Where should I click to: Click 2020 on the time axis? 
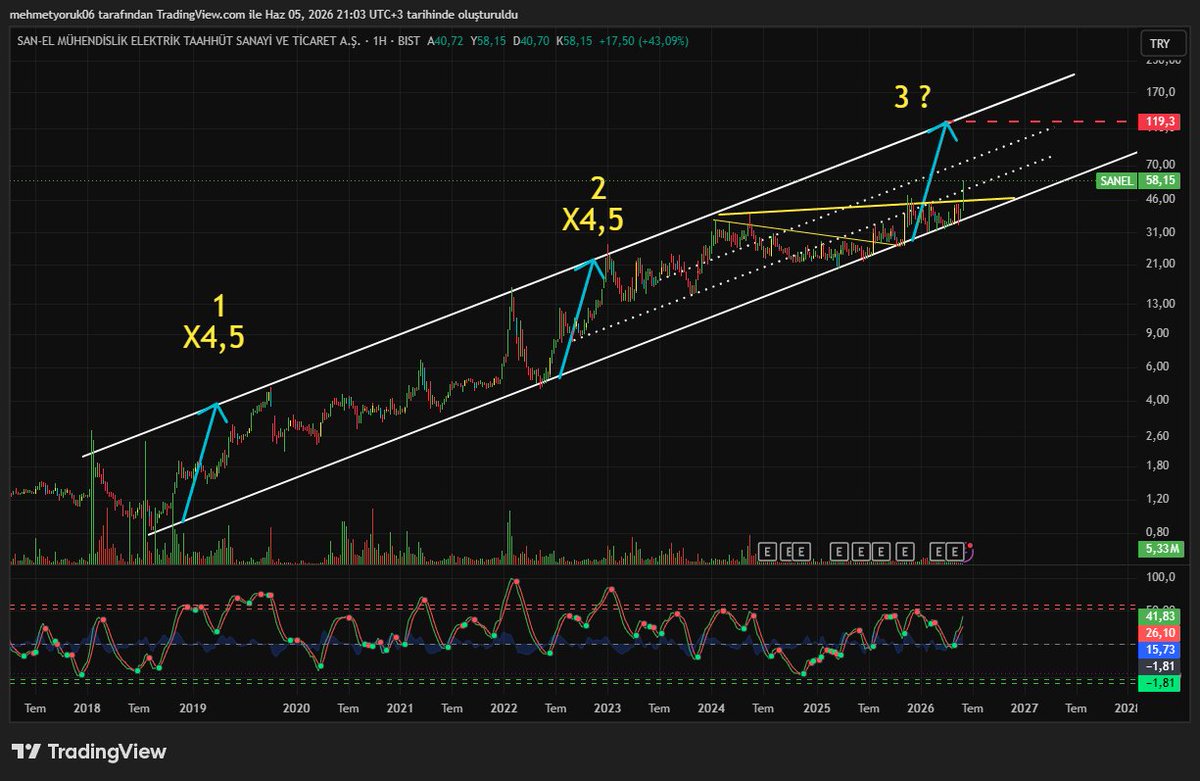click(296, 709)
